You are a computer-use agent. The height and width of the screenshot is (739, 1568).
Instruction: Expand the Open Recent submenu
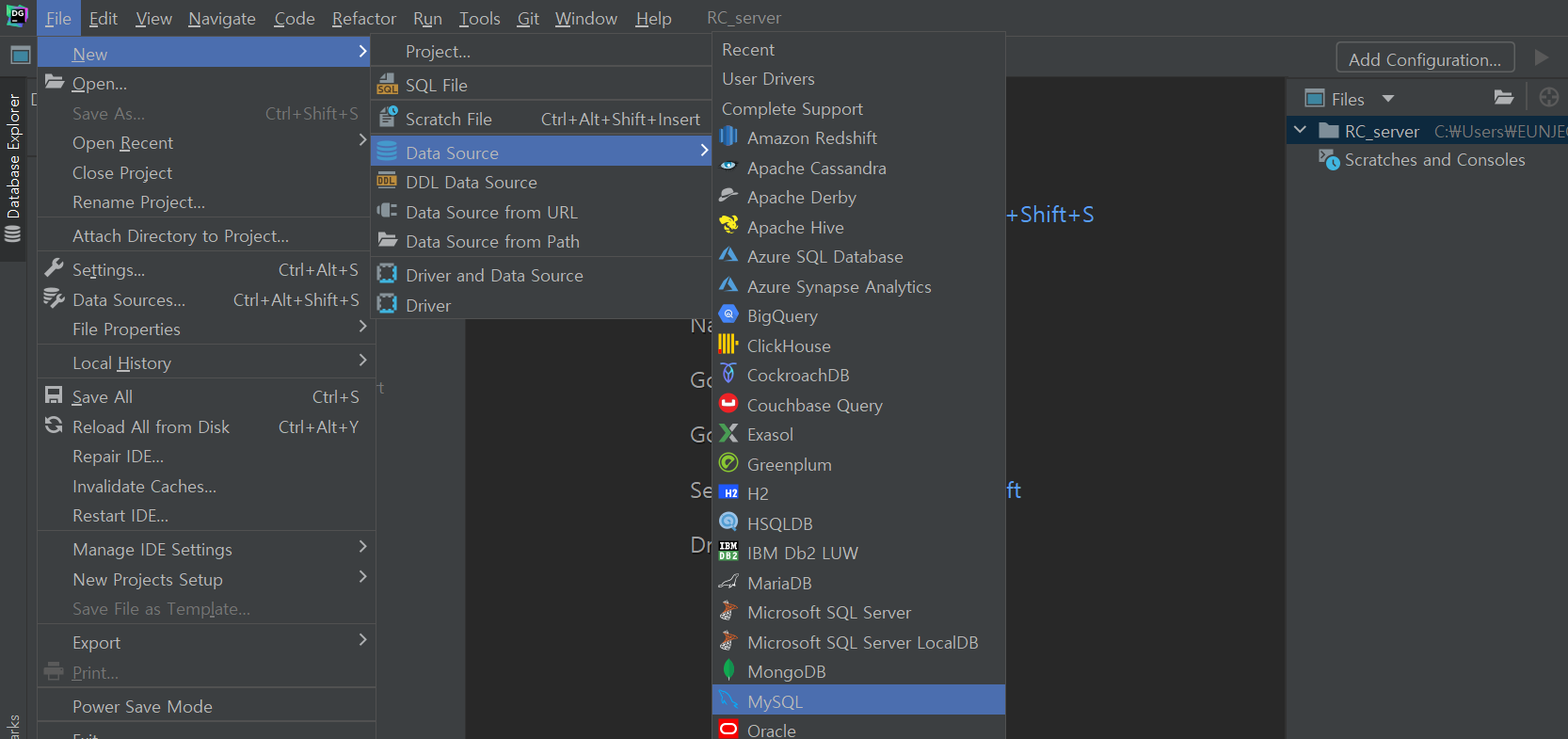(x=362, y=140)
